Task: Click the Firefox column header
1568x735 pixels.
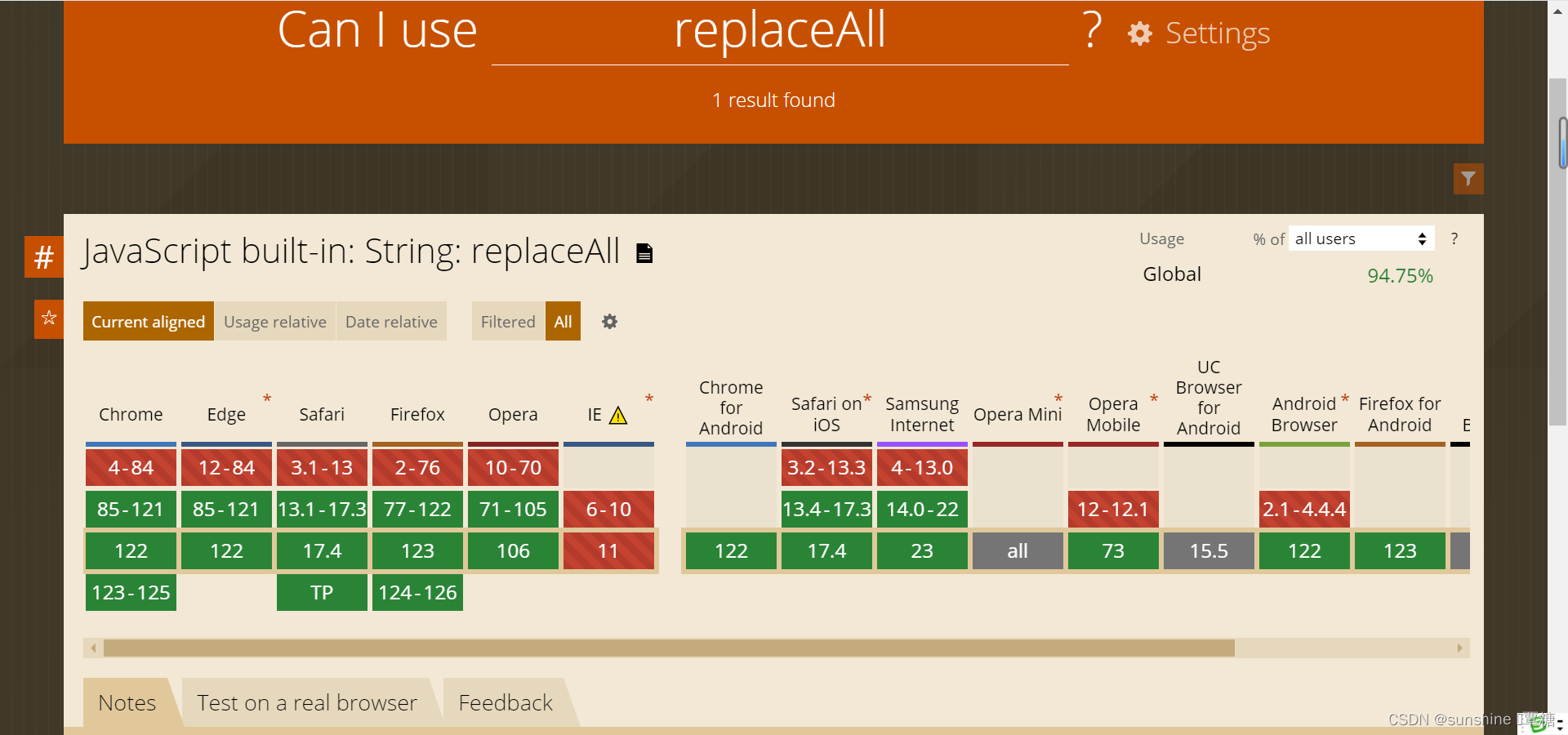Action: click(417, 415)
